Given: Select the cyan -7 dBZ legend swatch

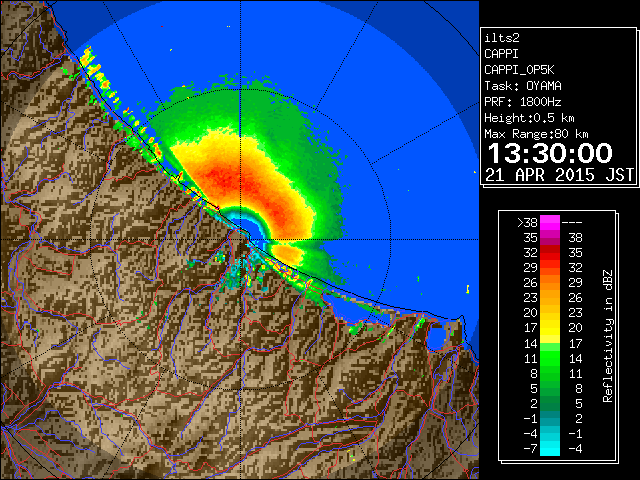Looking at the screenshot, I should [x=550, y=448].
